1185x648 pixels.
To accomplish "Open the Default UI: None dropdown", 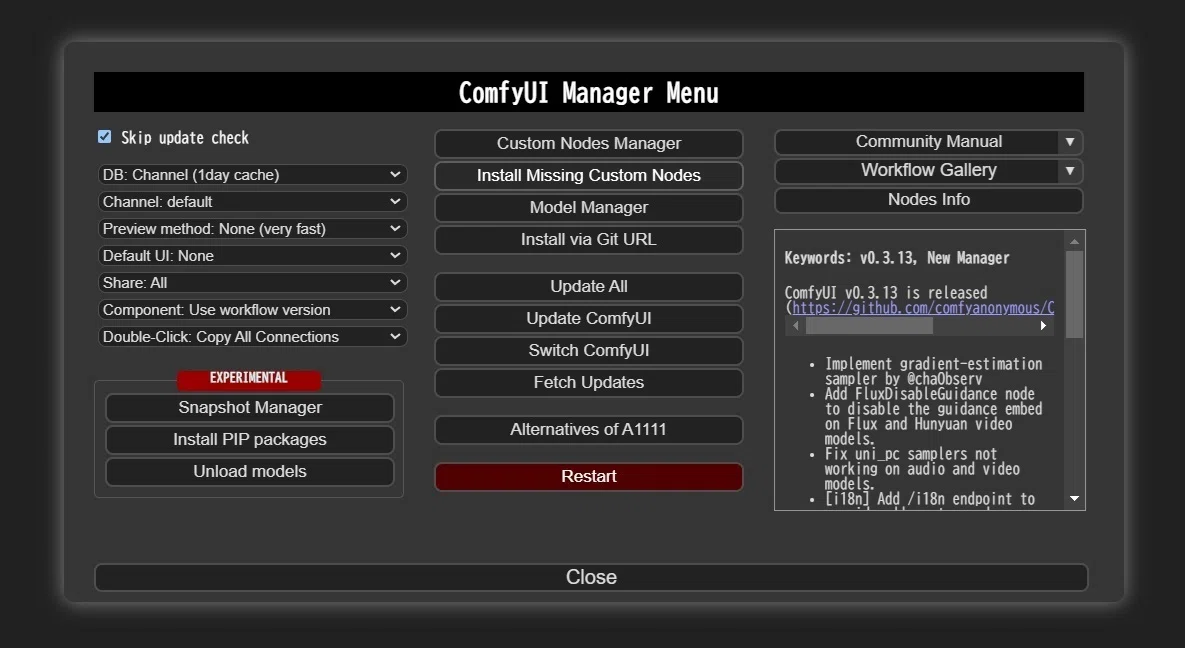I will pyautogui.click(x=252, y=256).
